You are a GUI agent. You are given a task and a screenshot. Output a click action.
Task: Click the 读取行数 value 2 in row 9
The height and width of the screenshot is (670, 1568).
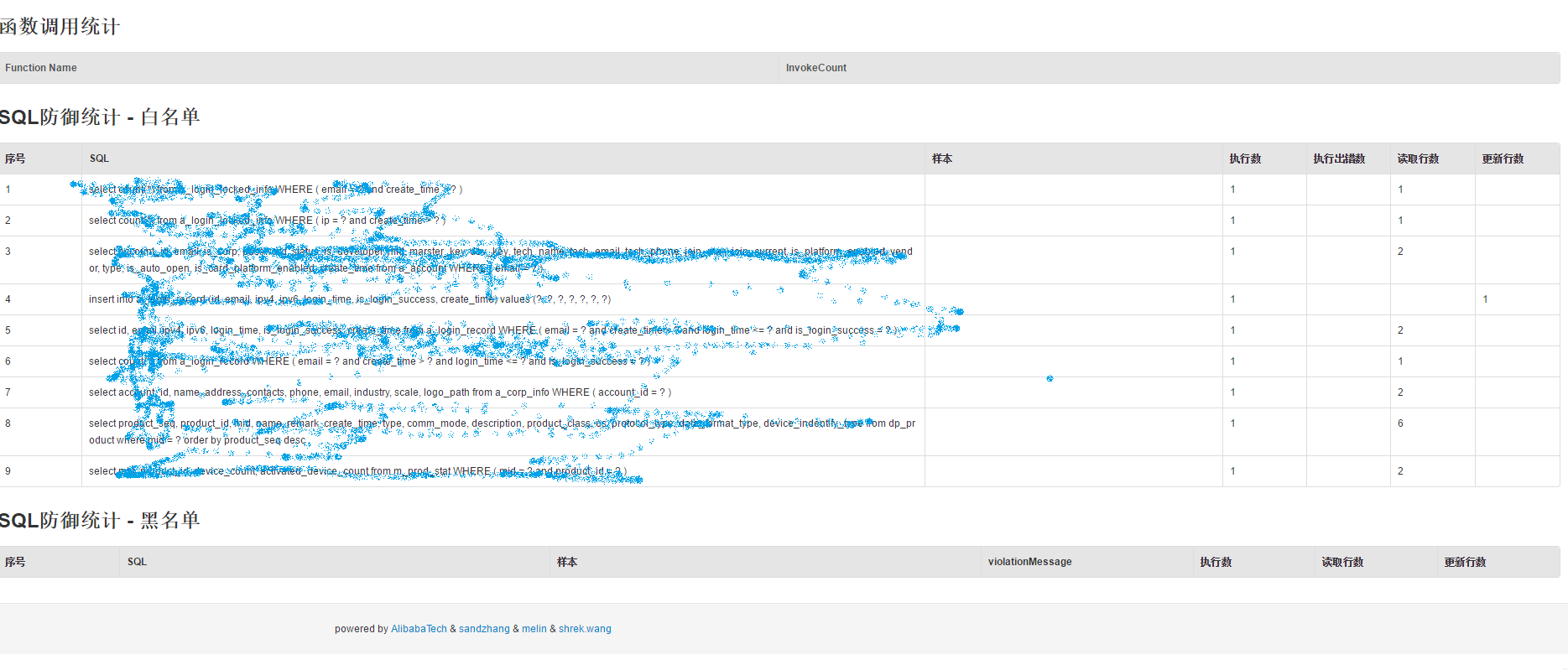1400,471
